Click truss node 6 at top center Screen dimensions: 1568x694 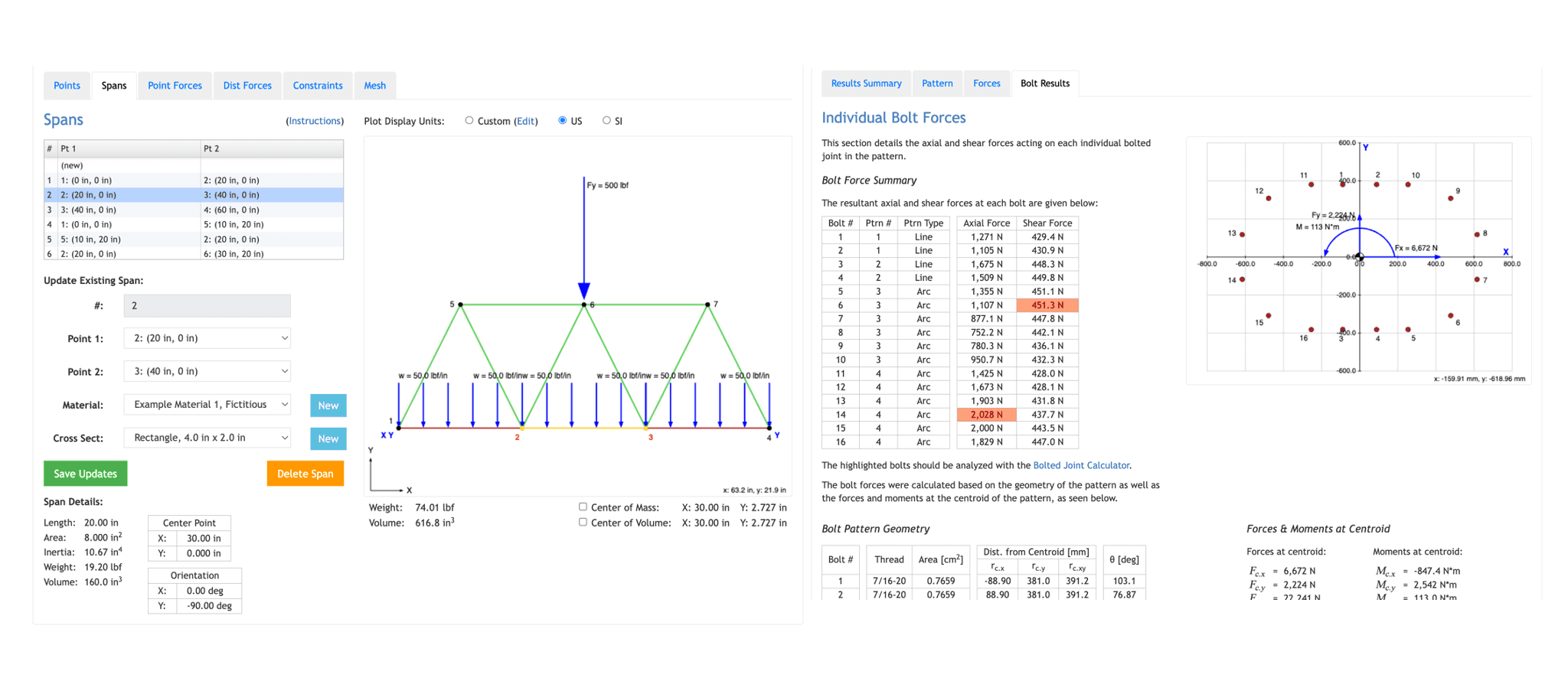[584, 305]
